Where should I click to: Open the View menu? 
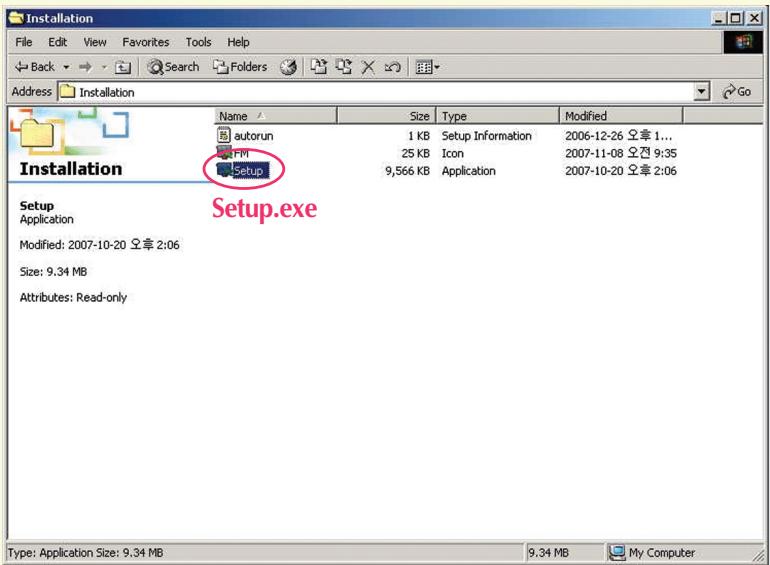[95, 42]
